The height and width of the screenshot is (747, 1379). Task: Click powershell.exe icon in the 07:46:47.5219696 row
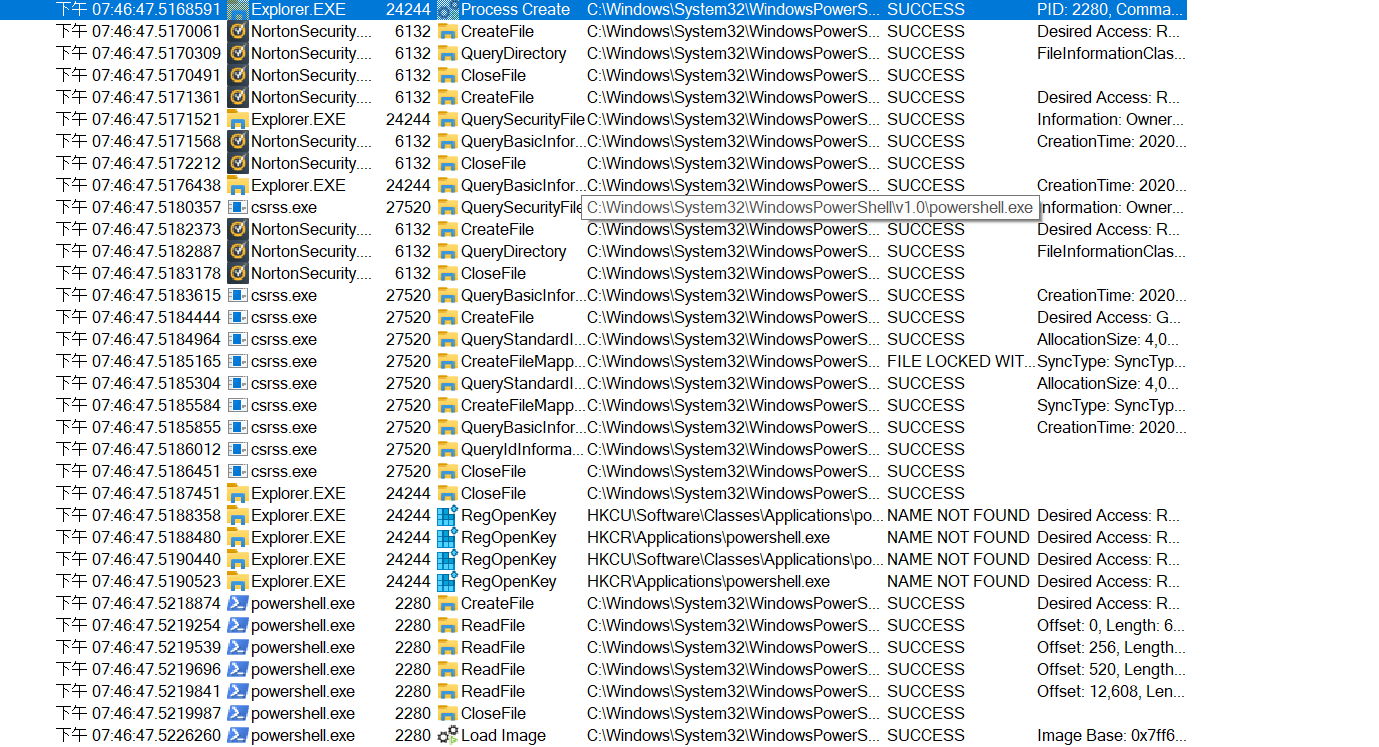click(x=238, y=670)
